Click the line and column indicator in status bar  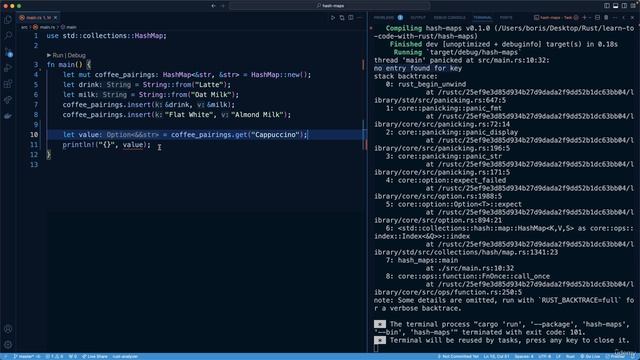pos(496,356)
